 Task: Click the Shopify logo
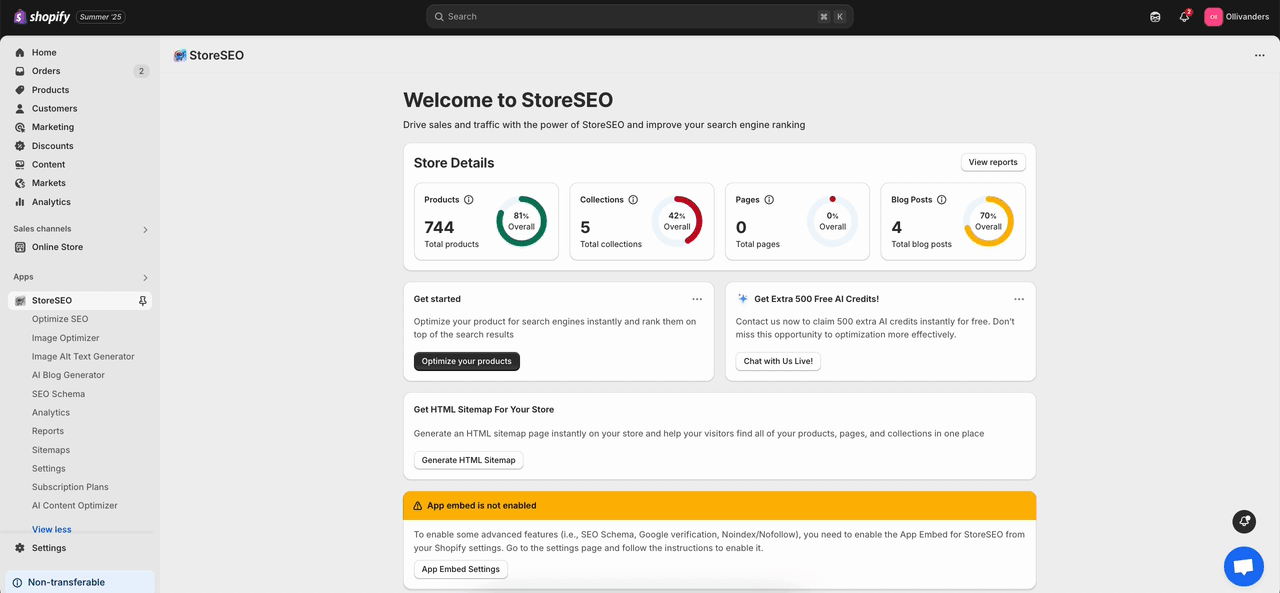point(42,17)
